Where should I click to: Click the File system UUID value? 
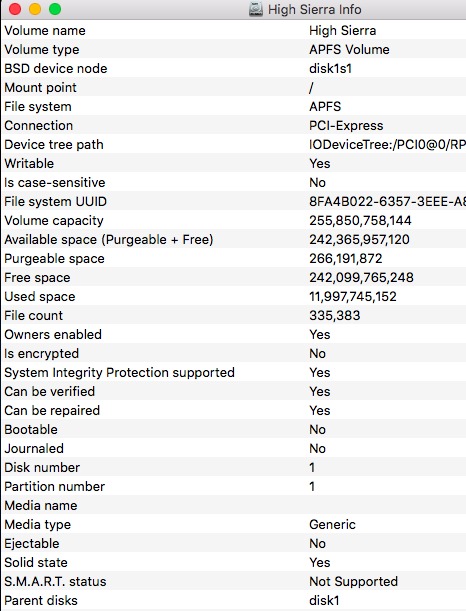[x=387, y=201]
